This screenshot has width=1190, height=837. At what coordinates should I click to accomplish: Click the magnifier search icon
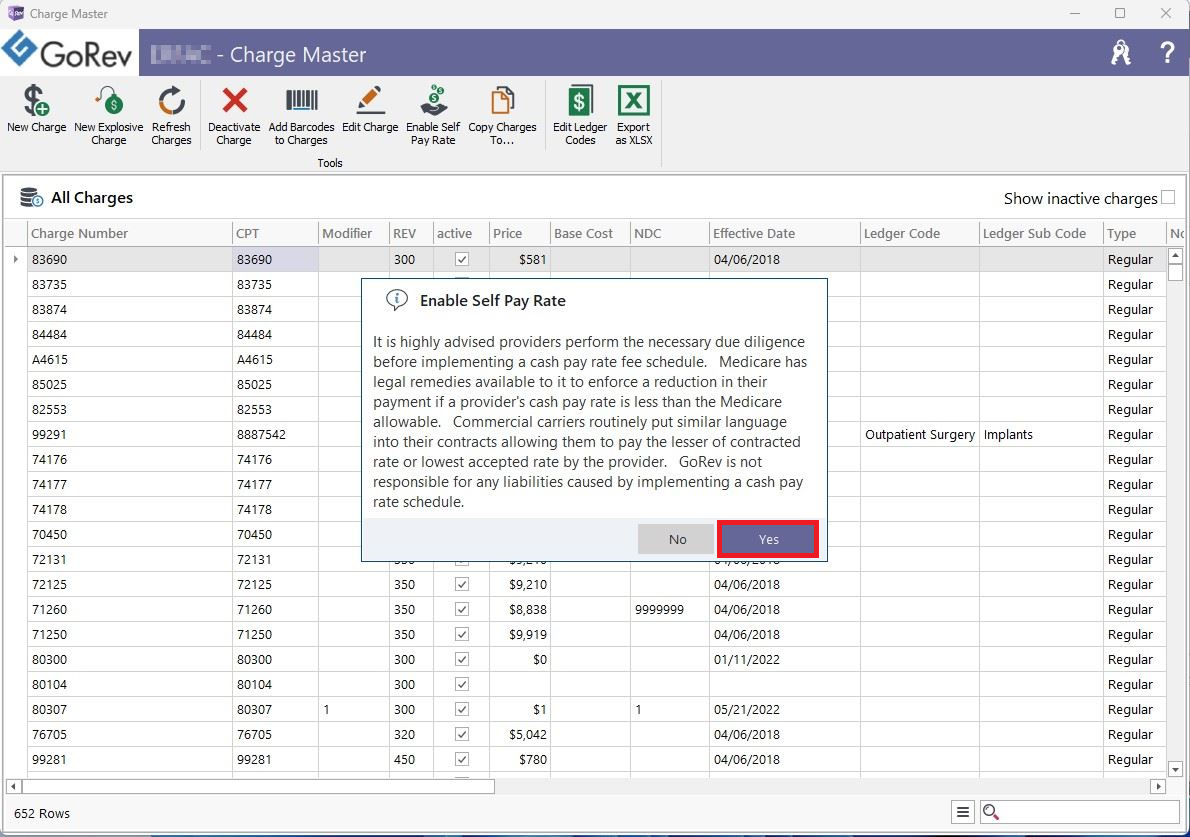[x=990, y=812]
